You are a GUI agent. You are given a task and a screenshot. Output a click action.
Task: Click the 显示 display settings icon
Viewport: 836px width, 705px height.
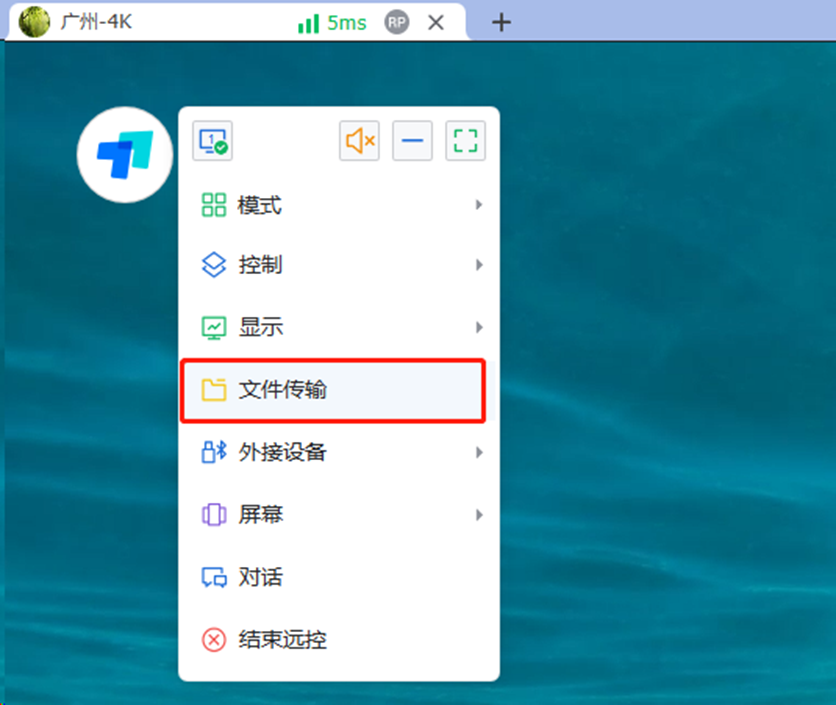(213, 327)
